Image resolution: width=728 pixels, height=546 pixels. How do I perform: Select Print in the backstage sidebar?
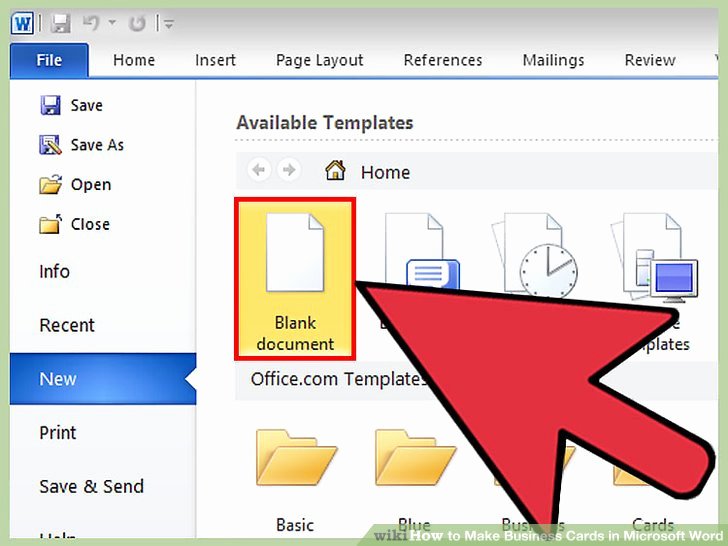(58, 433)
